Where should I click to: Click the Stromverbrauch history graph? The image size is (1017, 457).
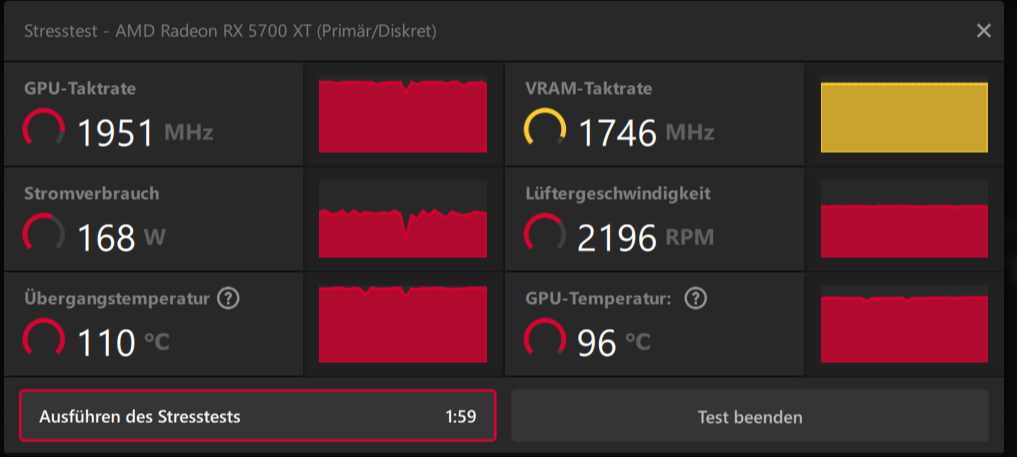coord(403,219)
